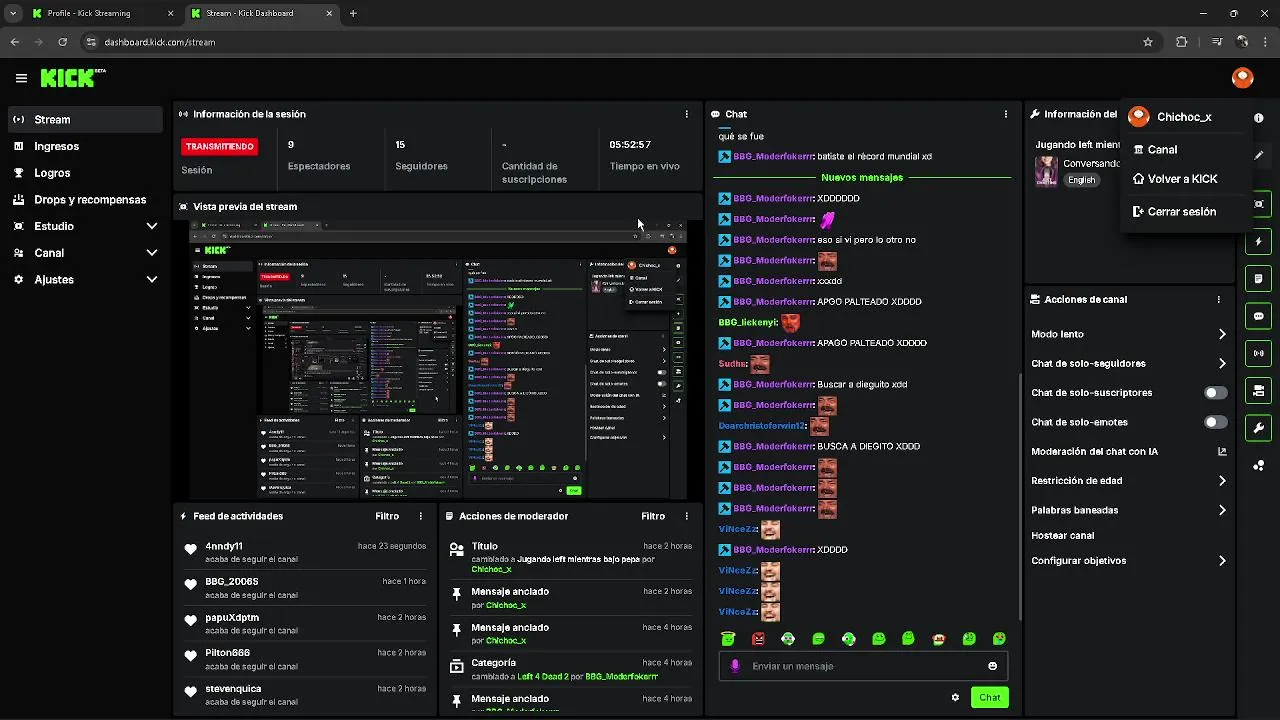The image size is (1280, 720).
Task: Pick the angry red emote in quick emotes
Action: tap(758, 639)
